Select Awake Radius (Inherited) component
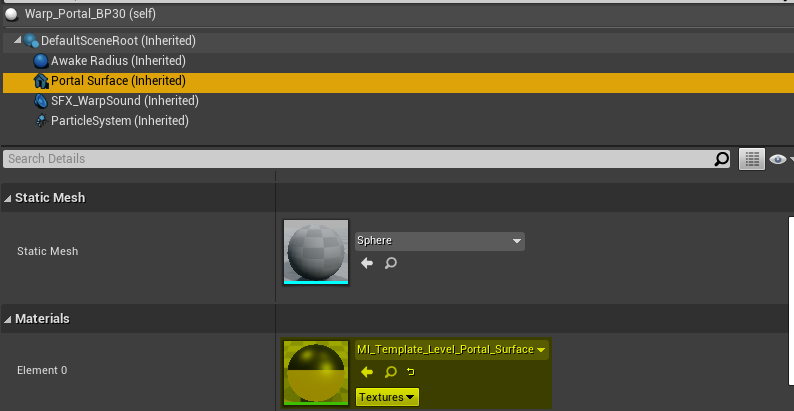794x411 pixels. coord(397,61)
